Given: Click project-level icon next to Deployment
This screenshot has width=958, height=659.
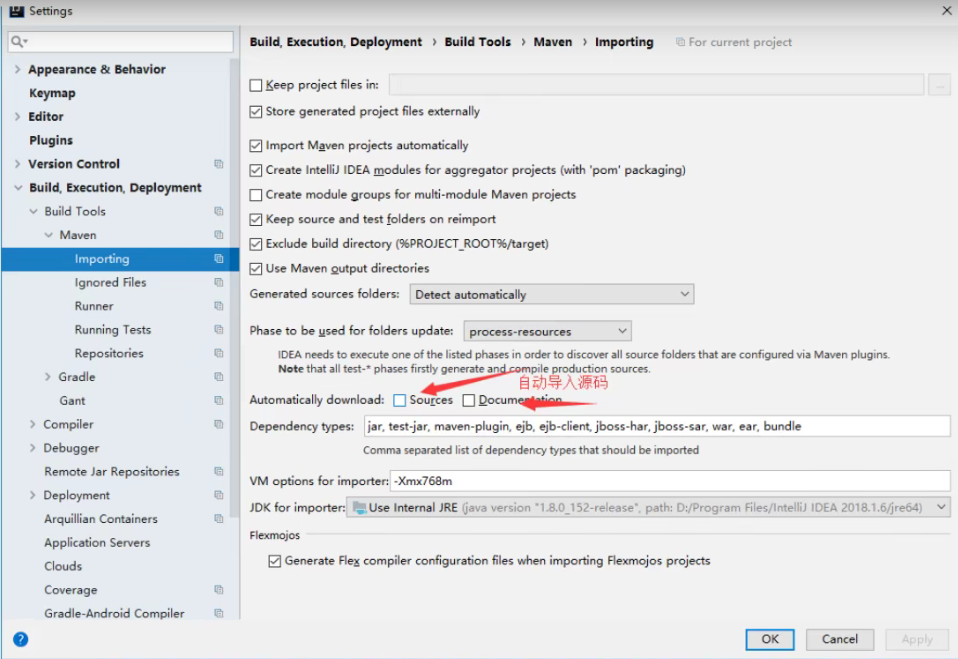Looking at the screenshot, I should point(218,495).
